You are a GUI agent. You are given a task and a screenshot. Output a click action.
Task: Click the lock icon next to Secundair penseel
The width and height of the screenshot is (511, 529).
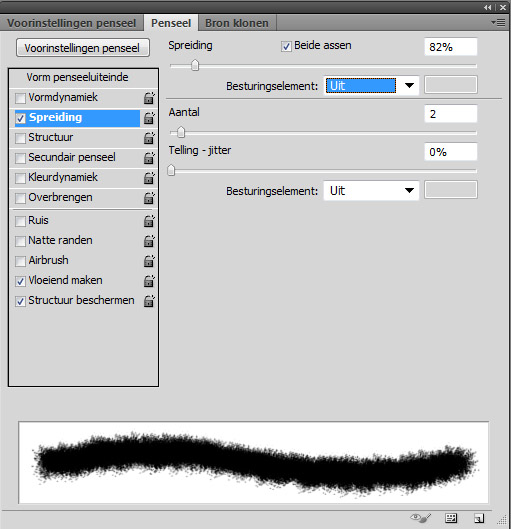[149, 158]
